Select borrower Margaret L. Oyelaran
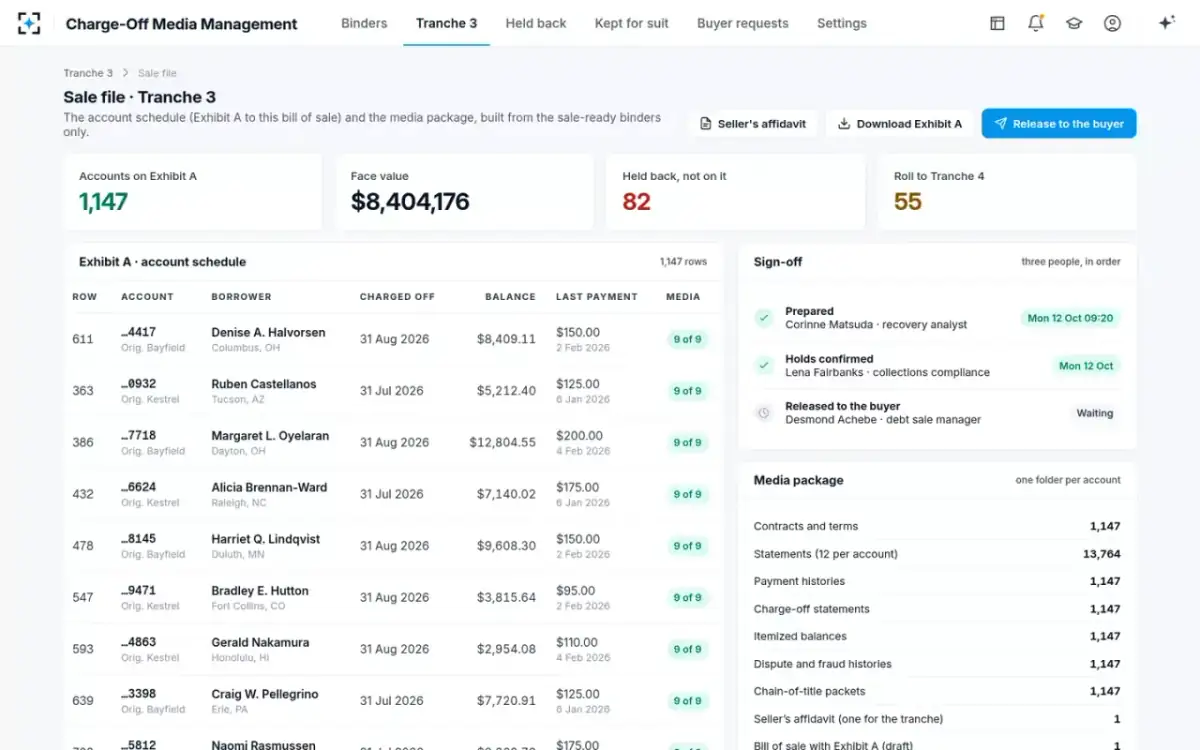 point(270,436)
